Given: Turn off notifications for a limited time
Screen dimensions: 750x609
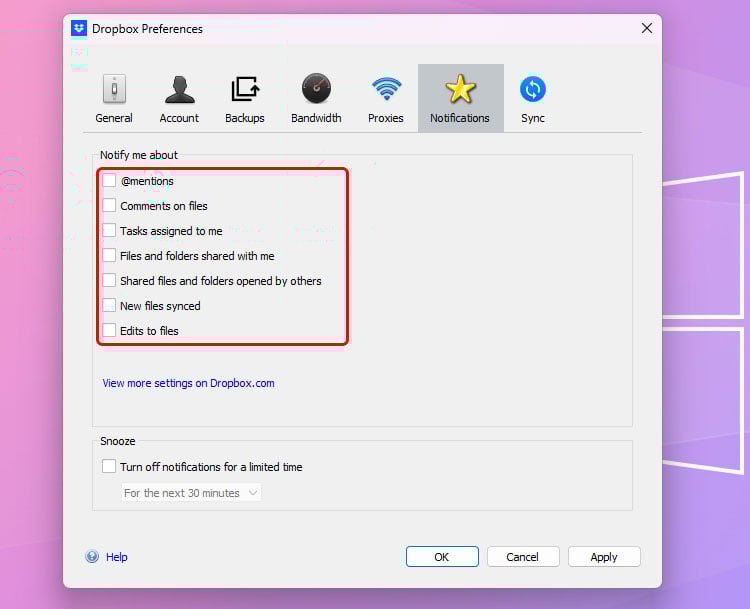Looking at the screenshot, I should point(109,466).
